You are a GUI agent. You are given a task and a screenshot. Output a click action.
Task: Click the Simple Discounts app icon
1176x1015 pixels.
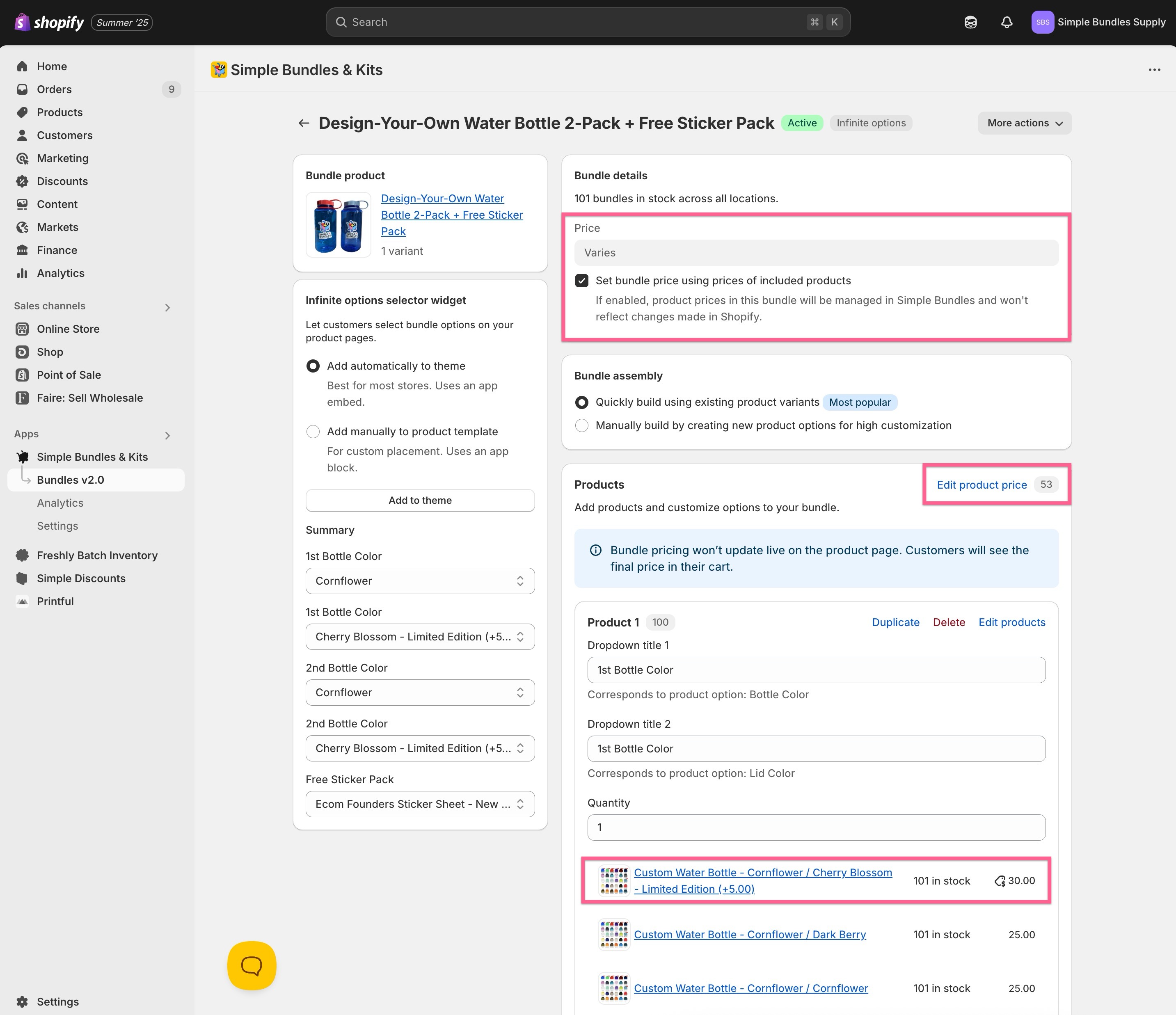22,578
